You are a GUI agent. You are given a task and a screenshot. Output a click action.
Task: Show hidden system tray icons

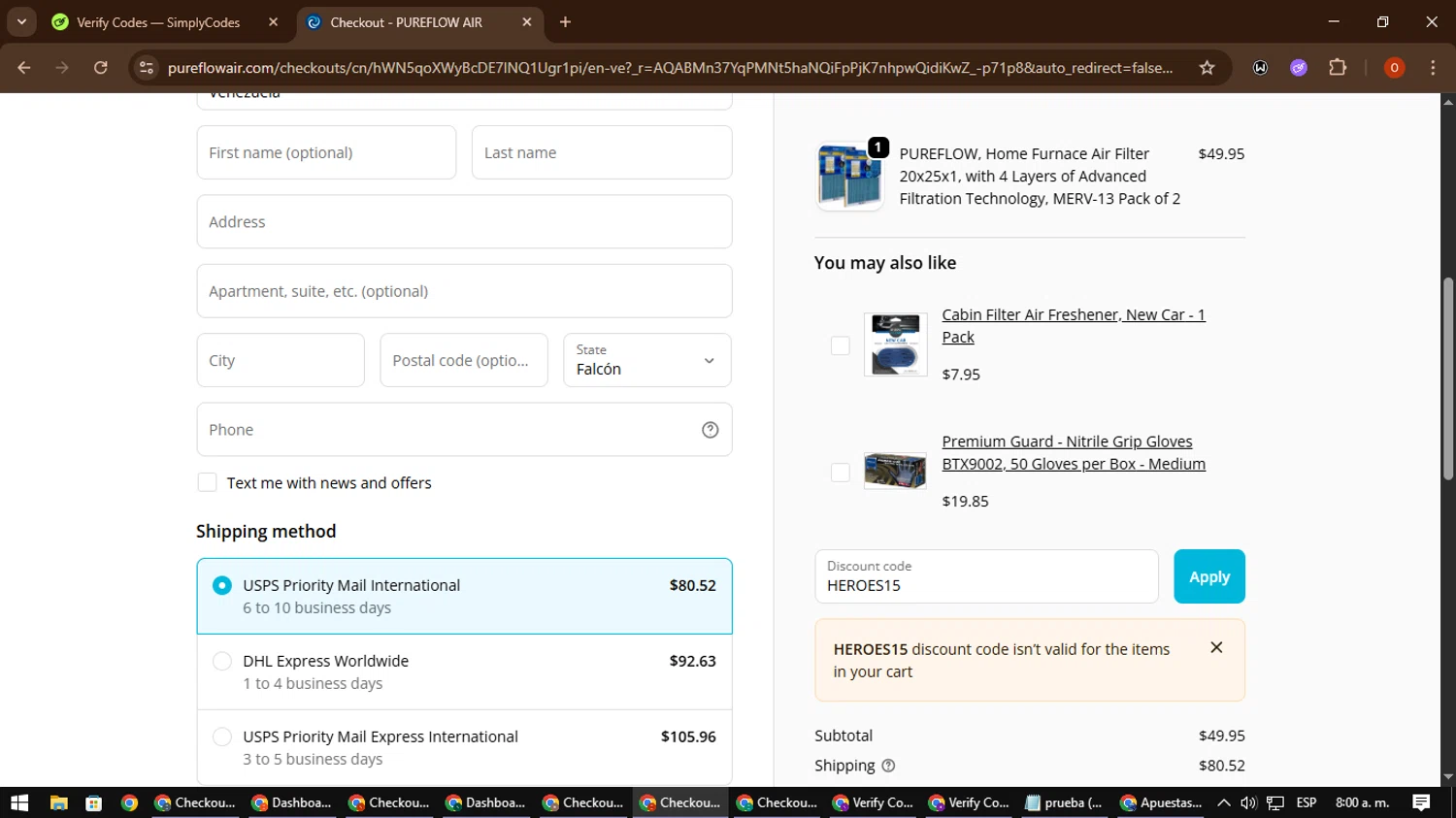point(1224,802)
